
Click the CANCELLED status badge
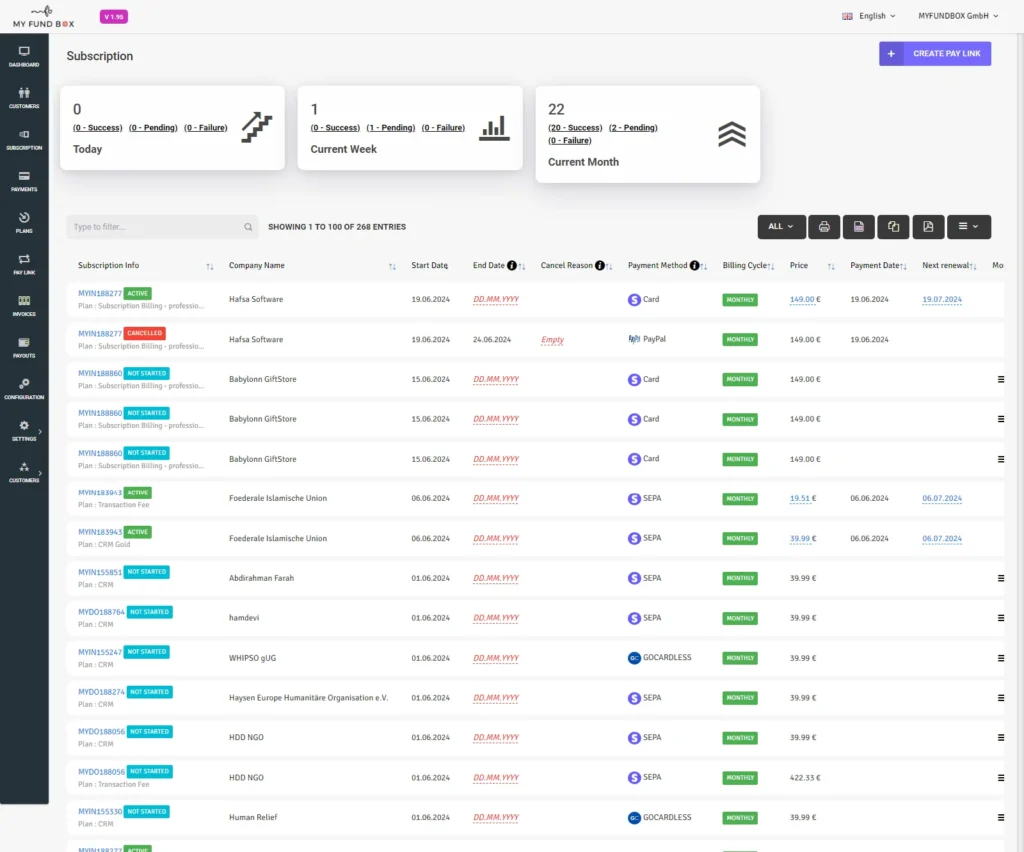[144, 333]
